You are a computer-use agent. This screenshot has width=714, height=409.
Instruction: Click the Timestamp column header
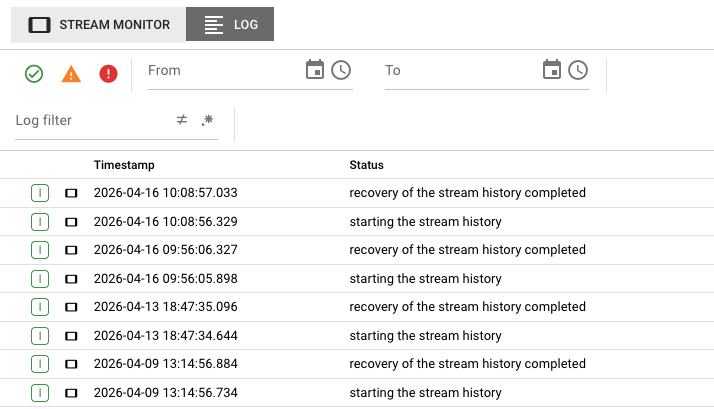tap(124, 165)
